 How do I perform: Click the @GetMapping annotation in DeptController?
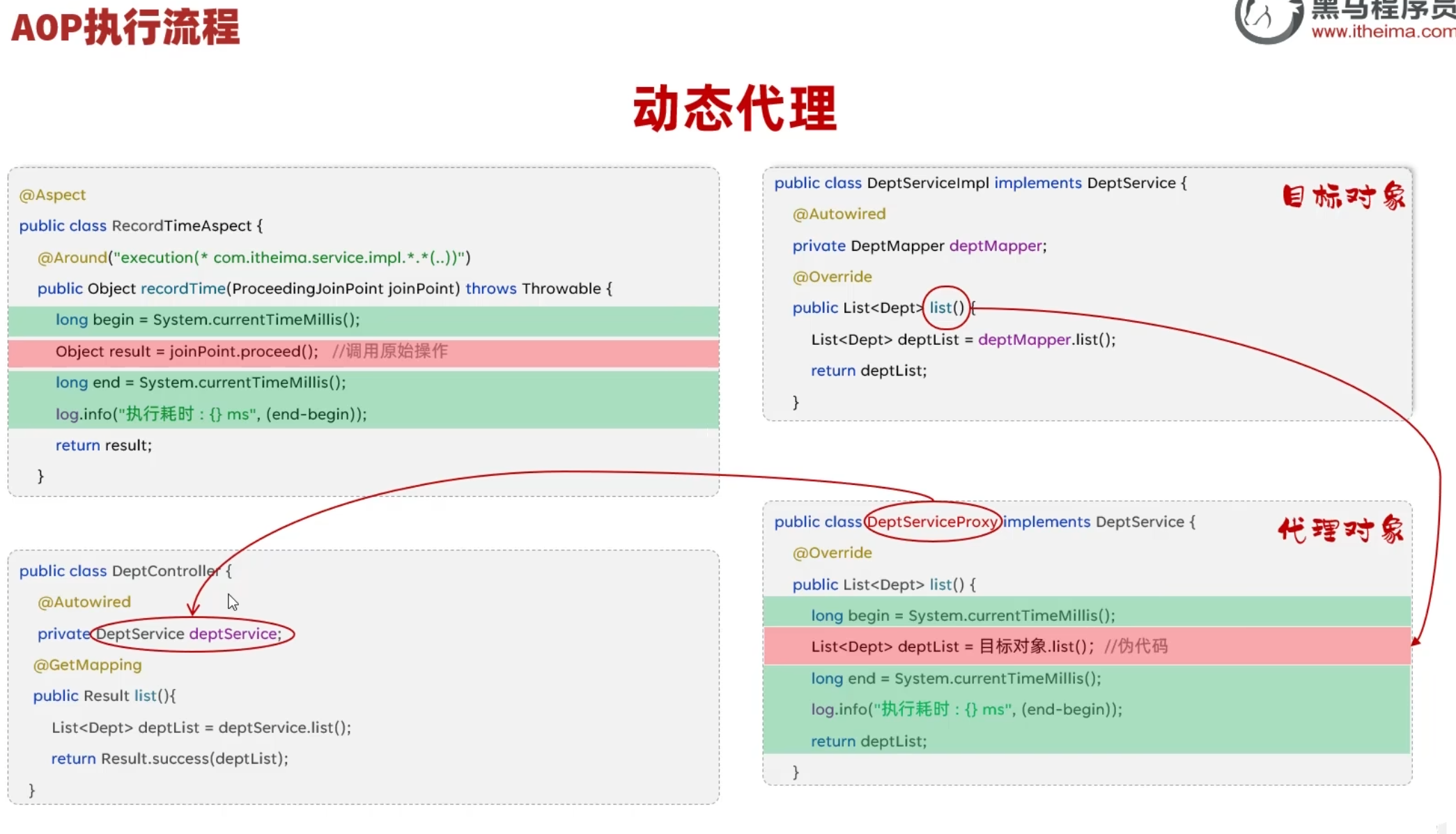coord(87,665)
